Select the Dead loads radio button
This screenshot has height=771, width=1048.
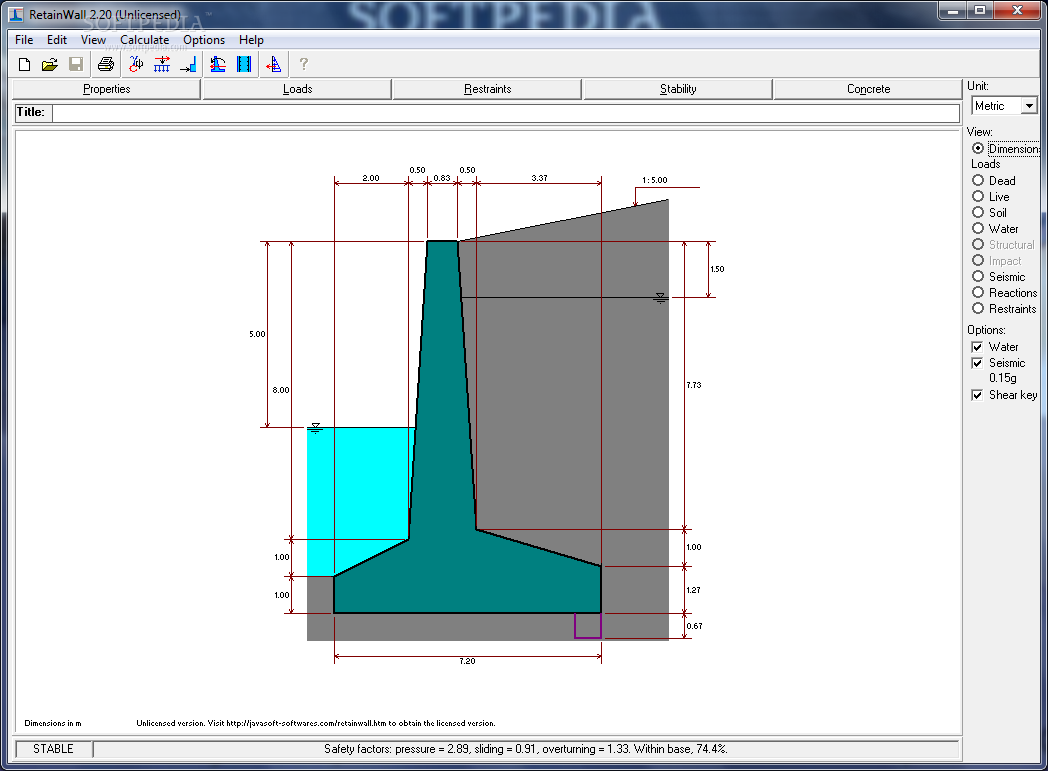click(x=978, y=180)
